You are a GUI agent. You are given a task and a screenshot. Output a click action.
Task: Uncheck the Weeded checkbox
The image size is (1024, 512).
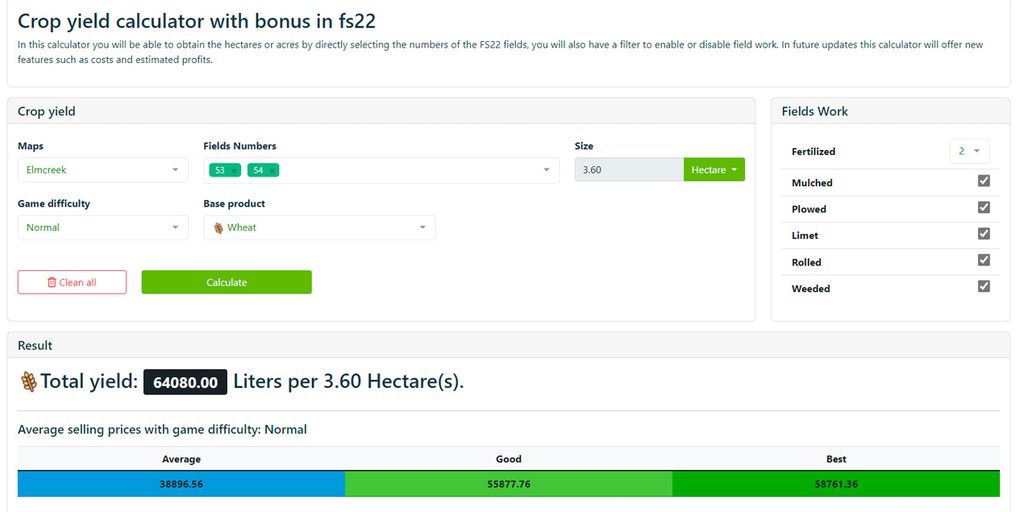pos(984,287)
